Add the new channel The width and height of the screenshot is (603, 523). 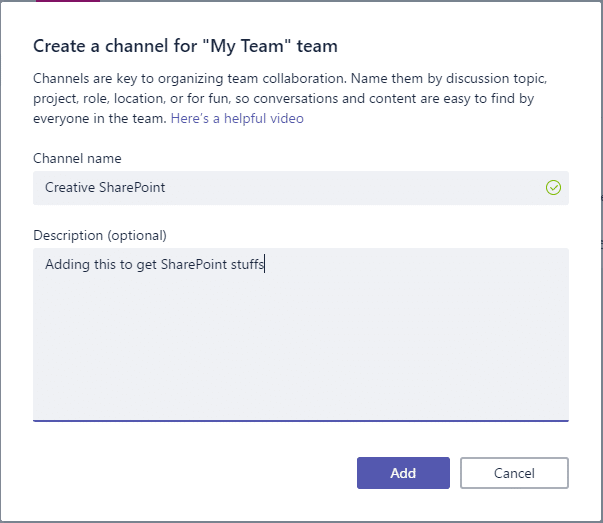[x=403, y=473]
